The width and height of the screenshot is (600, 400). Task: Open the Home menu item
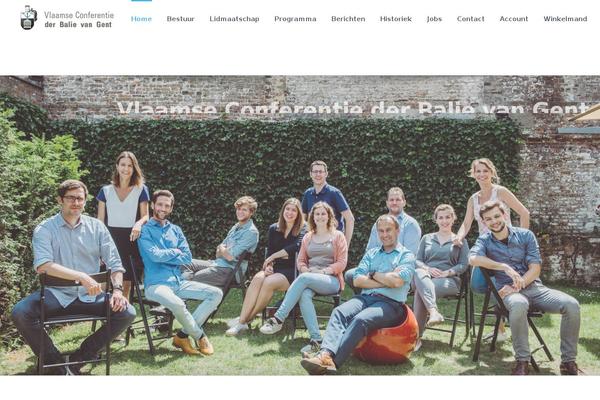click(141, 19)
